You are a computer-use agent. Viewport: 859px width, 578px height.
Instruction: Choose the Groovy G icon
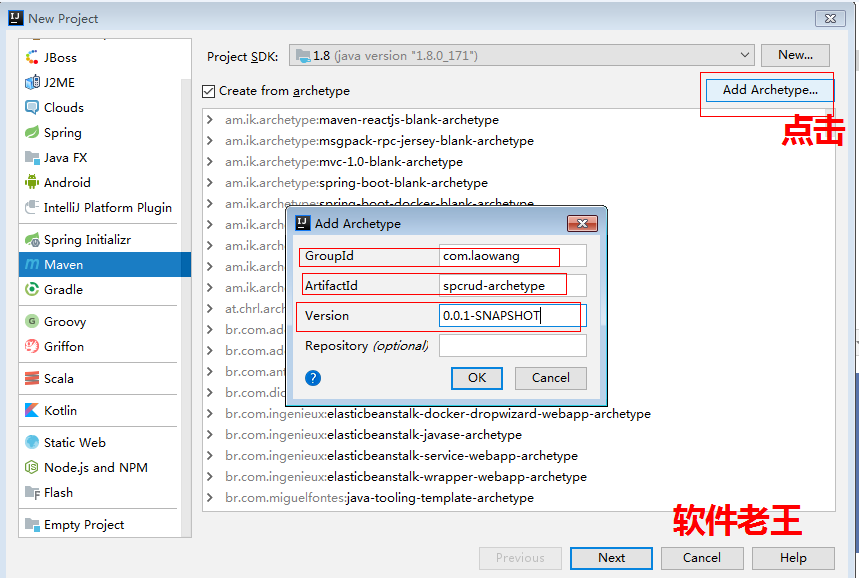(x=32, y=321)
